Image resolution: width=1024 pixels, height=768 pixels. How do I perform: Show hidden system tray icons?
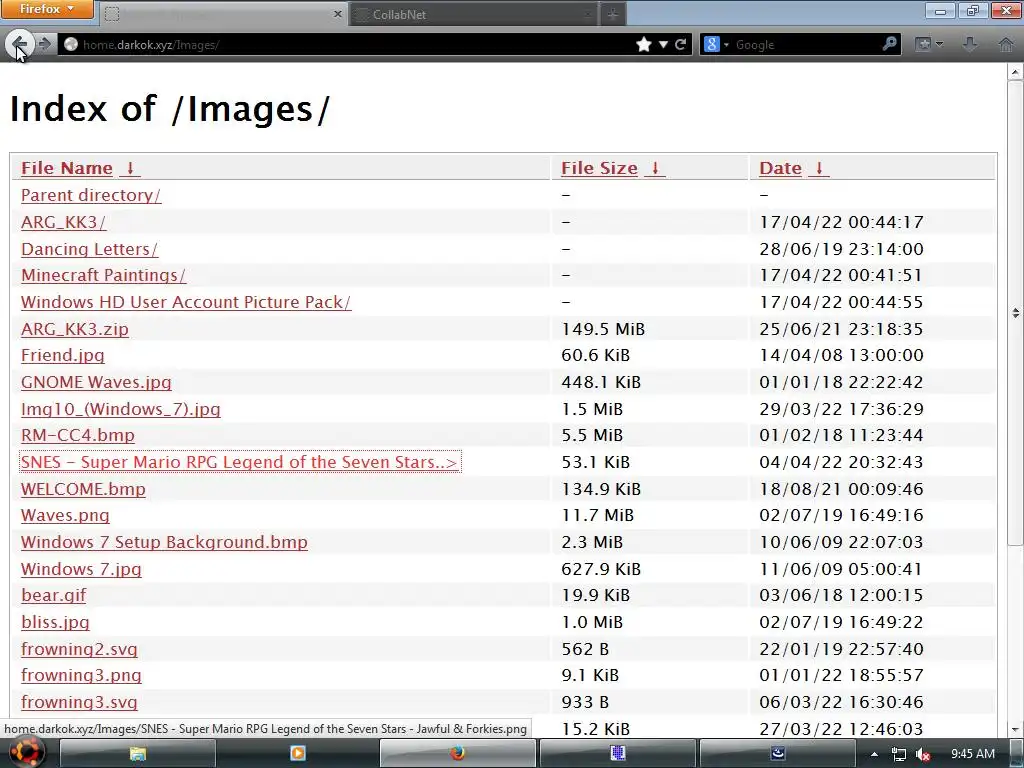click(874, 754)
